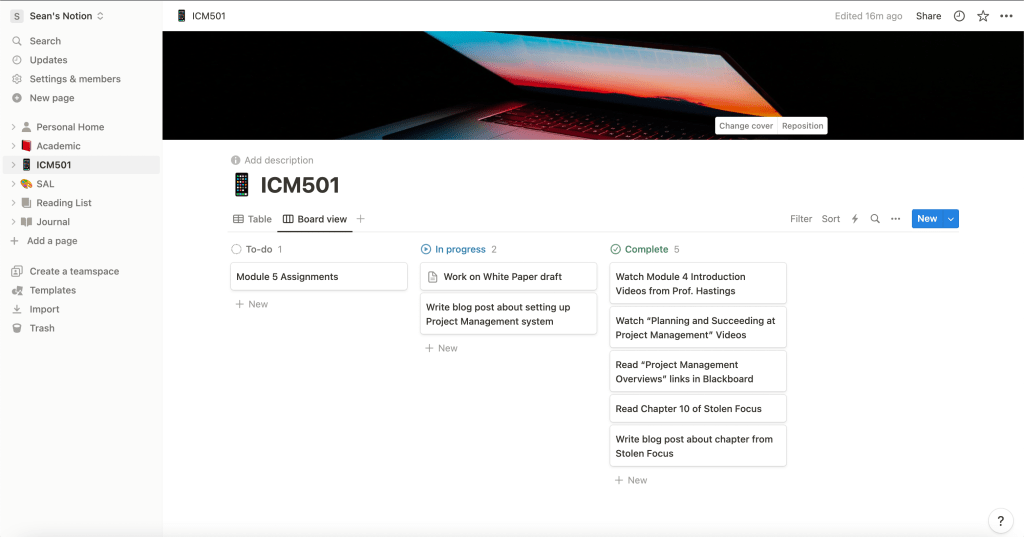Expand the Academic page in the sidebar
The width and height of the screenshot is (1024, 537).
[x=13, y=146]
